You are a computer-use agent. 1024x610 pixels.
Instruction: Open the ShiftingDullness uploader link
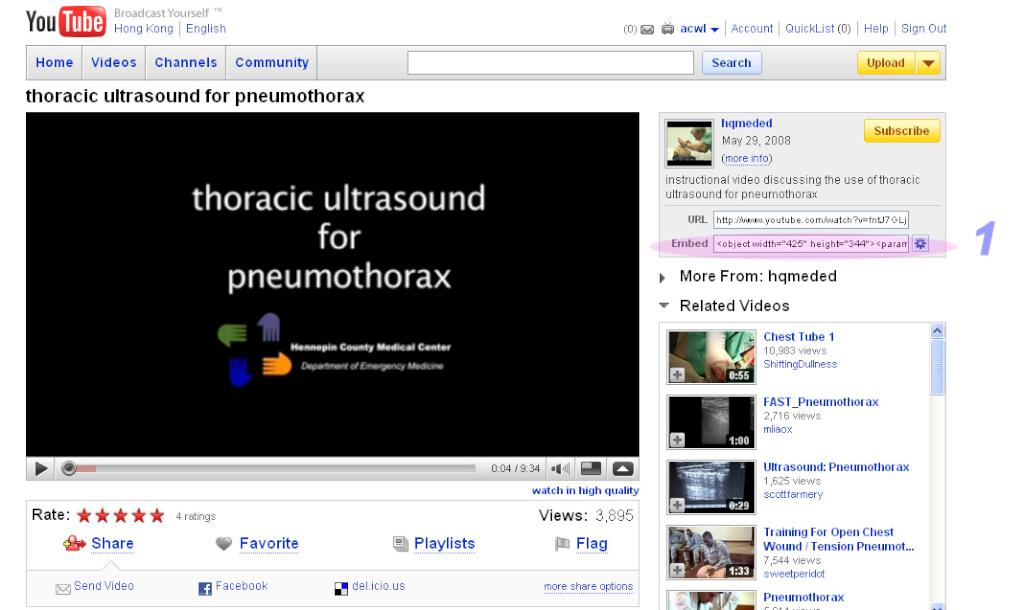coord(800,364)
